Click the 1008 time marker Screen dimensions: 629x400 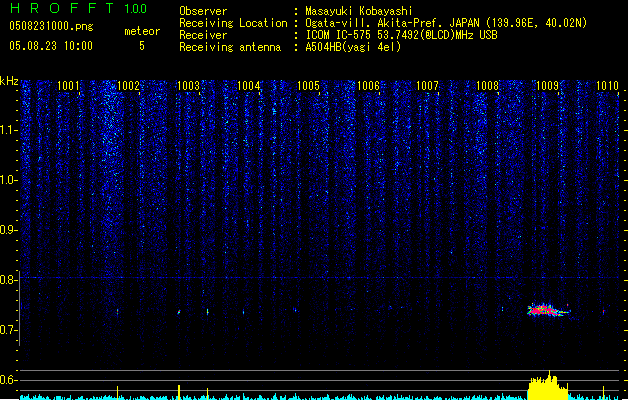[487, 85]
